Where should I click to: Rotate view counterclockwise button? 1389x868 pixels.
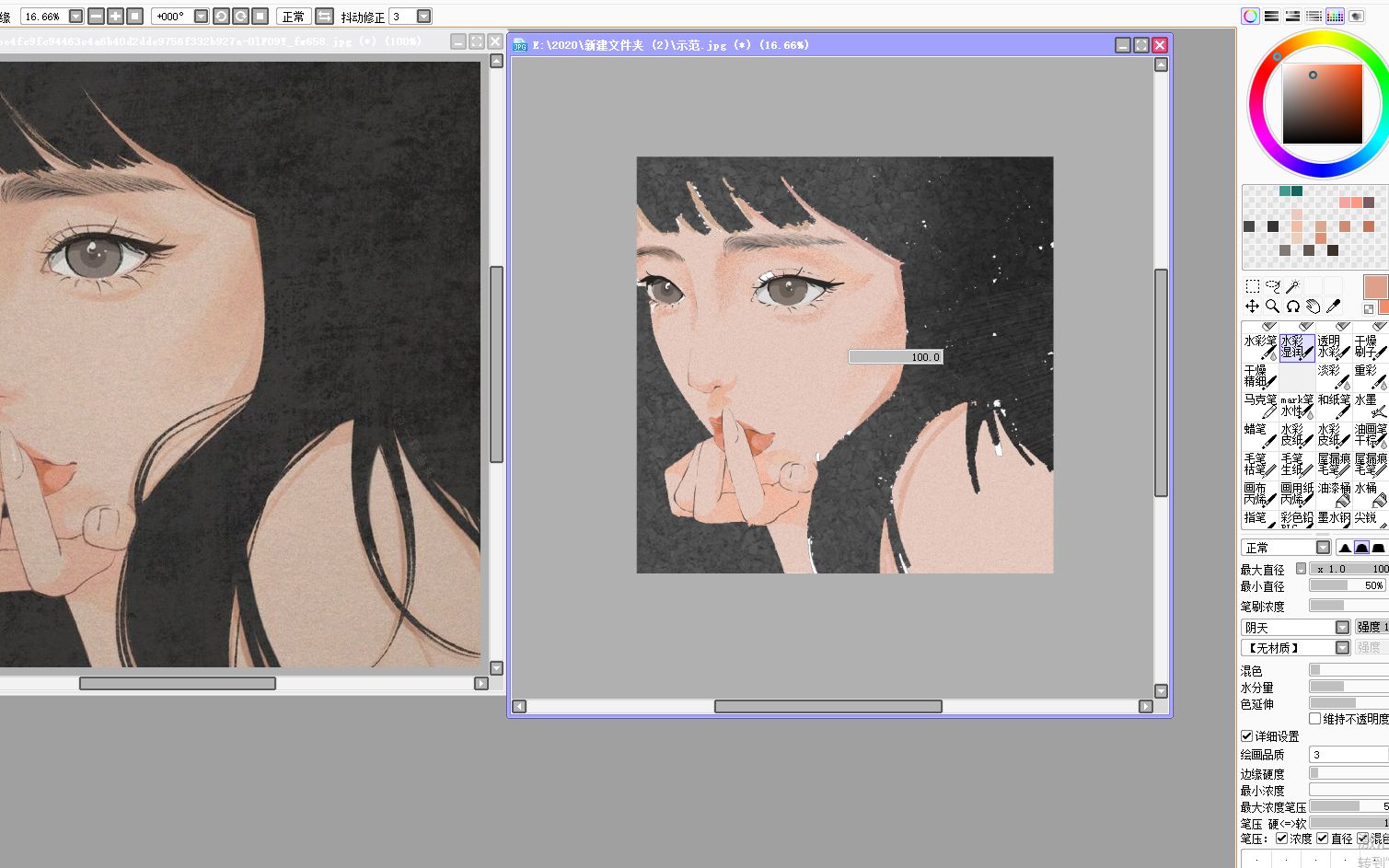tap(221, 17)
